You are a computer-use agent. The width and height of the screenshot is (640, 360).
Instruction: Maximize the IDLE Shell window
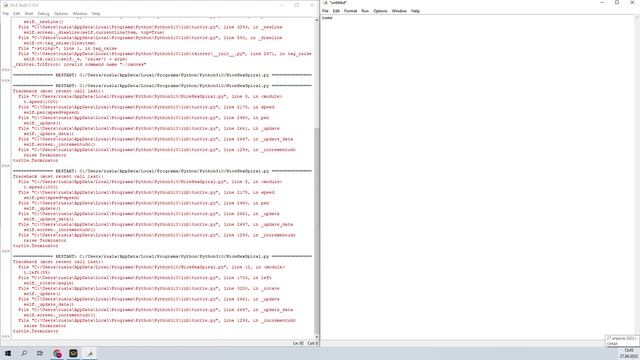(x=297, y=5)
